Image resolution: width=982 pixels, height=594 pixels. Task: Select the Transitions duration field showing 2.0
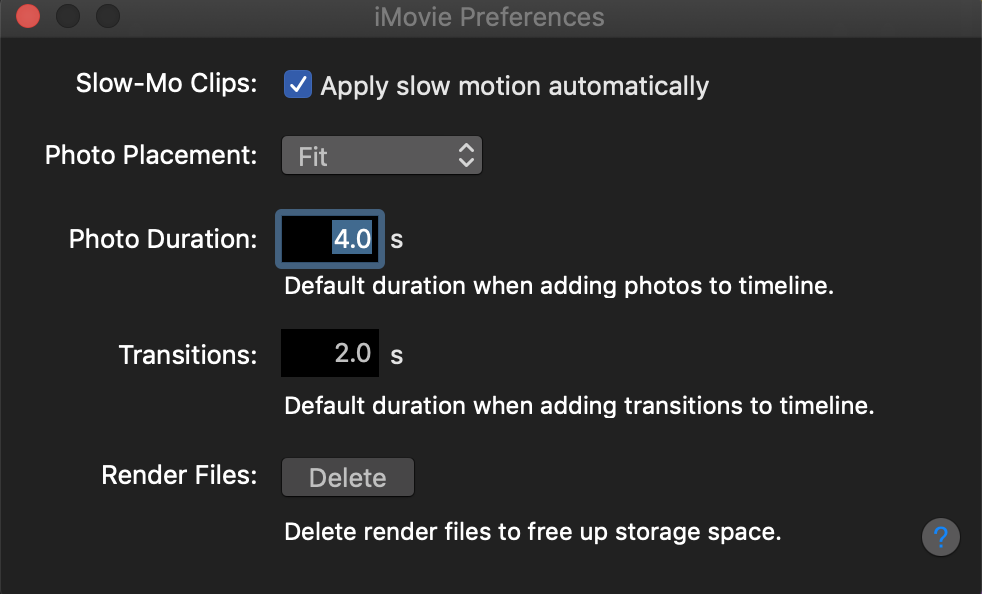click(x=330, y=353)
